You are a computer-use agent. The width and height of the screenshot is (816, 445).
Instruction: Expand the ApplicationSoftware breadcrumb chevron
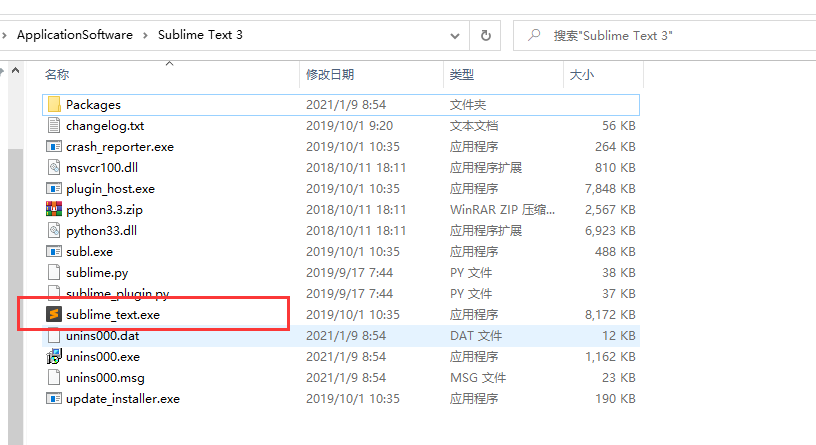point(145,35)
